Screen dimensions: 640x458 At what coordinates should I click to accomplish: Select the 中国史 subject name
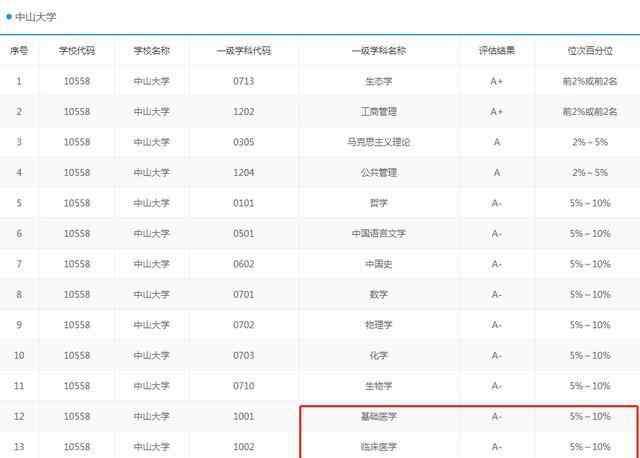click(379, 264)
